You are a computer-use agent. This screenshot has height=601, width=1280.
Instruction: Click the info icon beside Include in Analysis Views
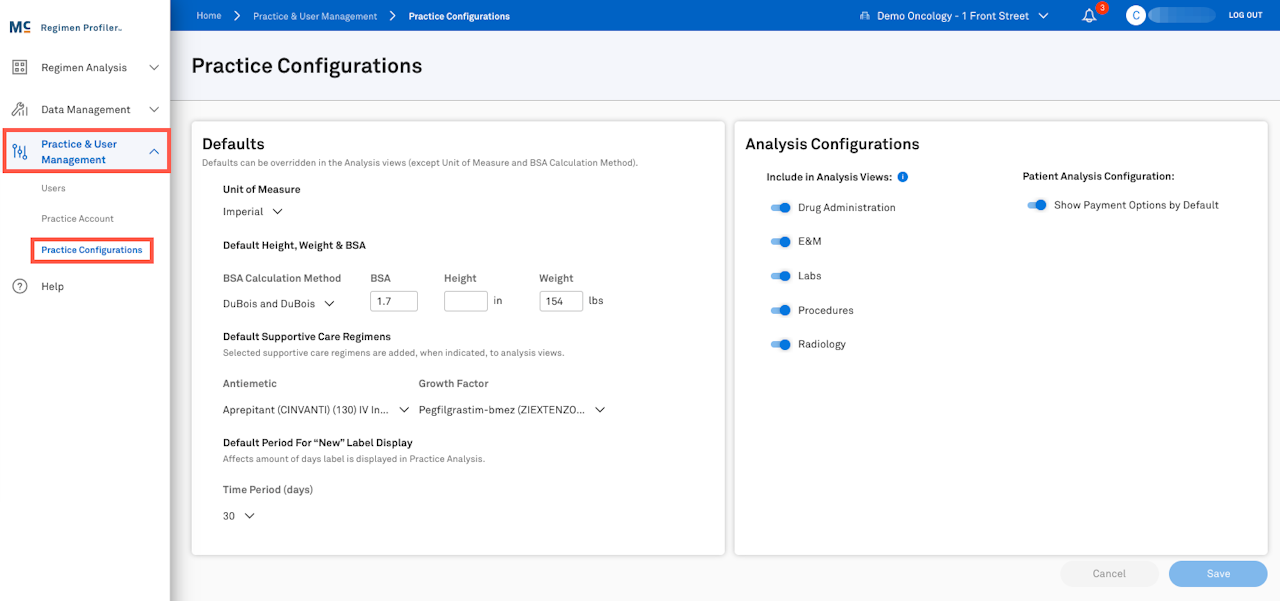(902, 177)
